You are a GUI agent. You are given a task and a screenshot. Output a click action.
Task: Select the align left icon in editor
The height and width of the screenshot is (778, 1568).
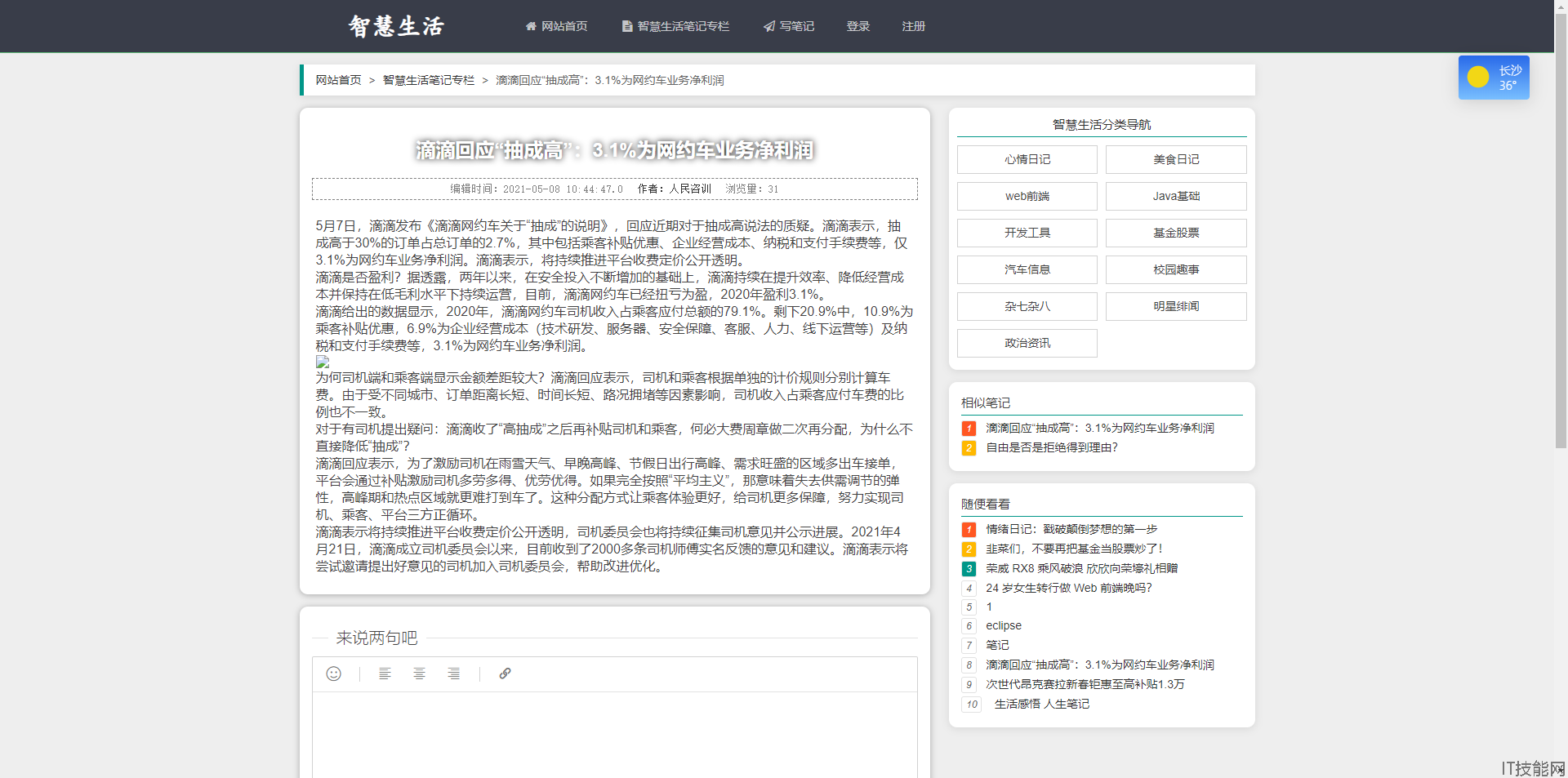[x=385, y=674]
